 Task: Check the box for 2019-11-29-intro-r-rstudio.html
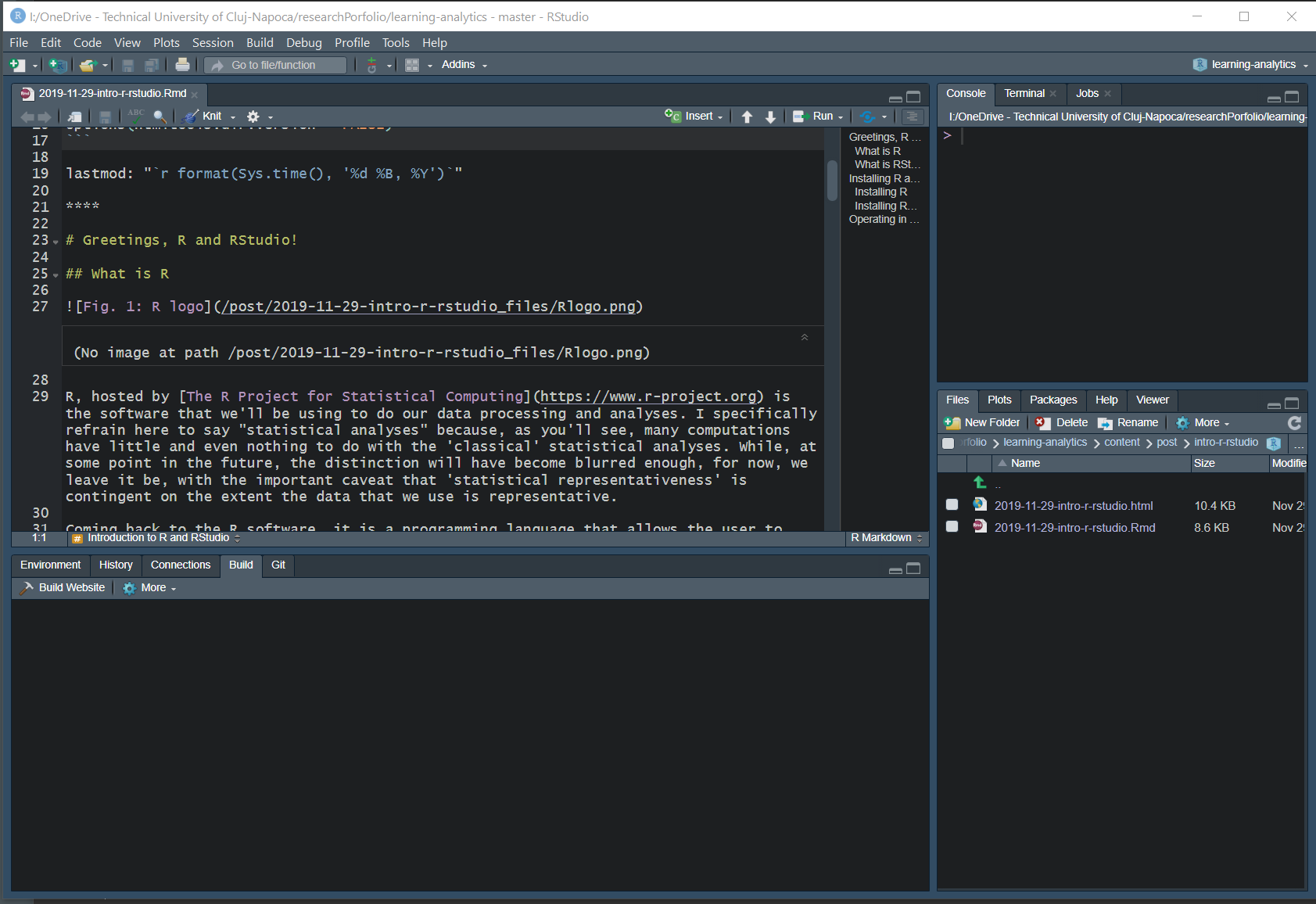952,504
